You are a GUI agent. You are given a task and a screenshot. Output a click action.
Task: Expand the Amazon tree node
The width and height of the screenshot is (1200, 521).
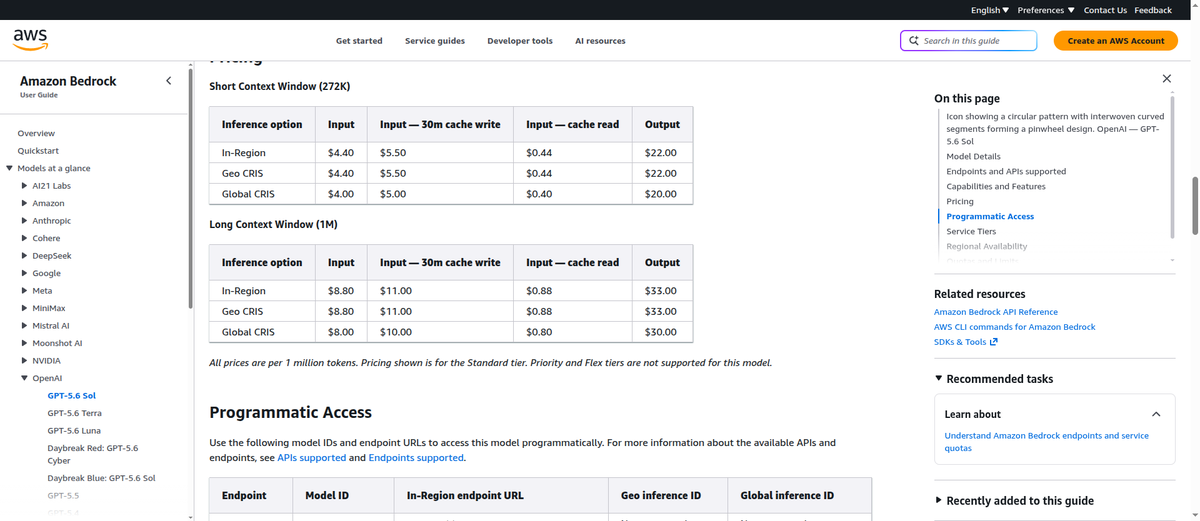tap(25, 203)
